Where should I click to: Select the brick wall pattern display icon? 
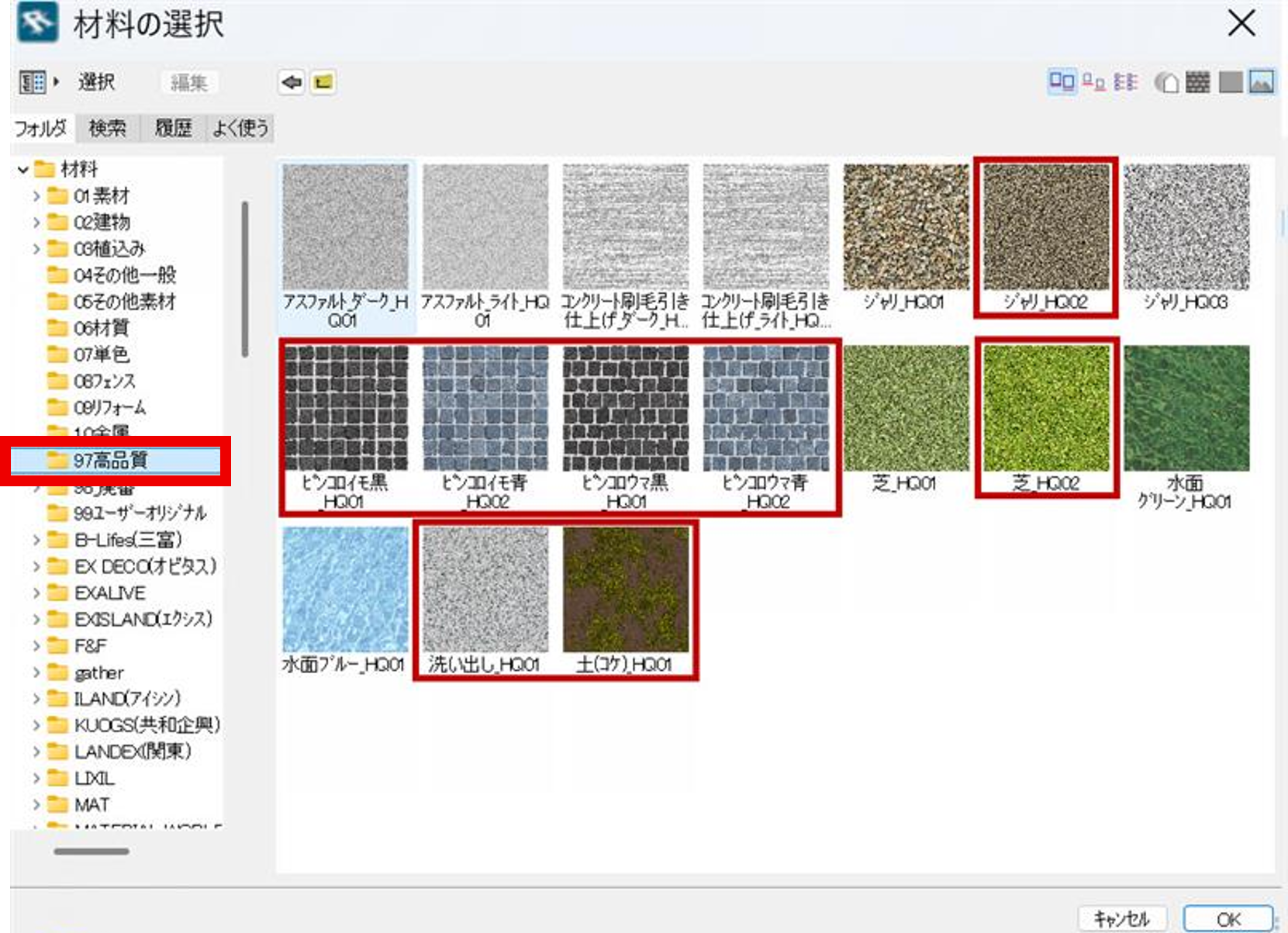pyautogui.click(x=1197, y=81)
